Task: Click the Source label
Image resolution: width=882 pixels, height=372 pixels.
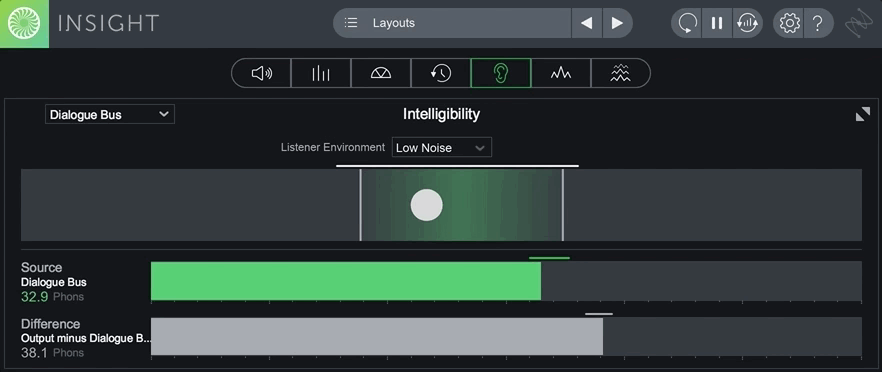Action: pyautogui.click(x=42, y=268)
